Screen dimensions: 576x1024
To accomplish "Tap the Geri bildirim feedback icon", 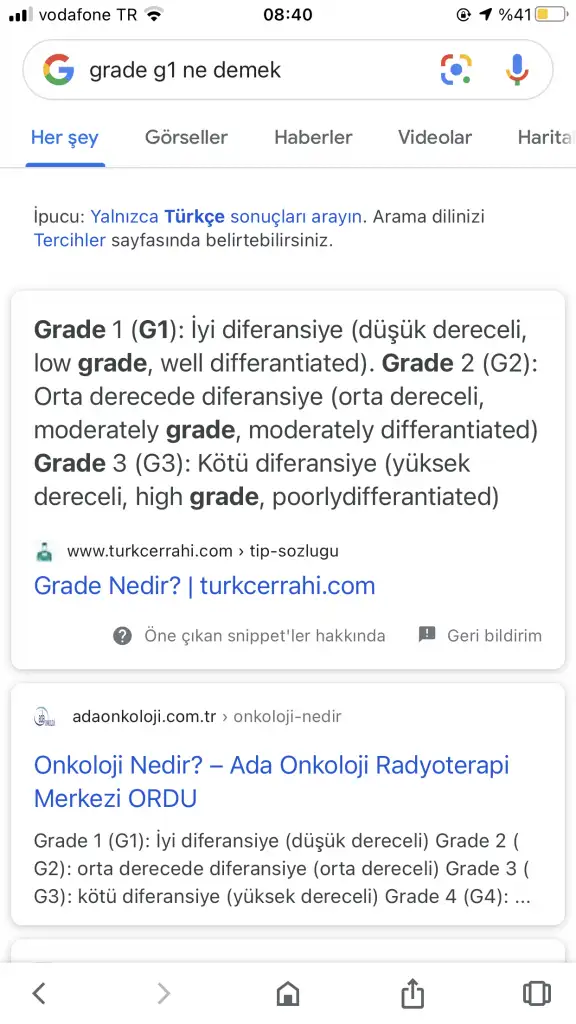I will pos(427,634).
